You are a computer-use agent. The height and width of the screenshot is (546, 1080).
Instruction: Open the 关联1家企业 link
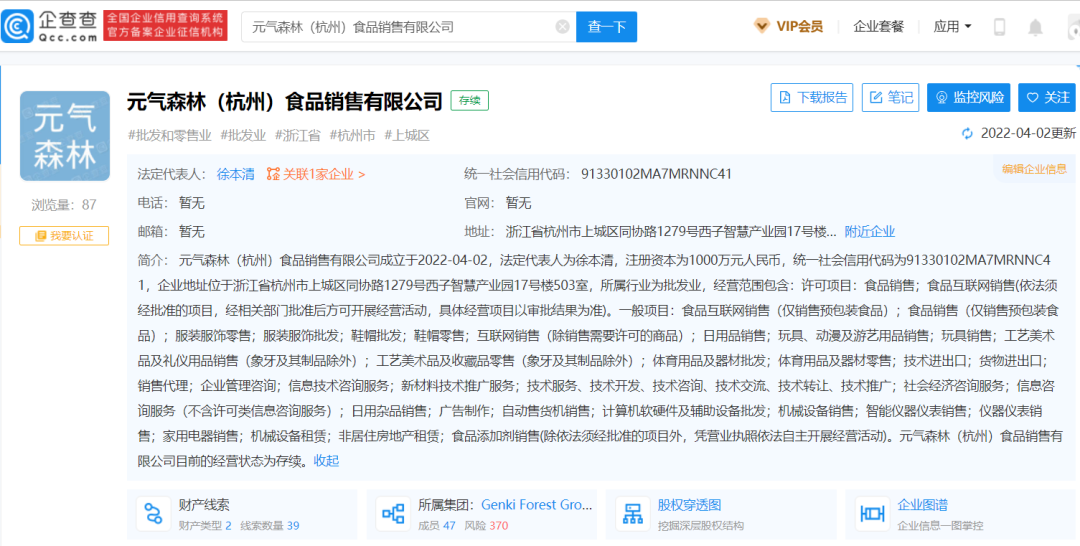(324, 174)
